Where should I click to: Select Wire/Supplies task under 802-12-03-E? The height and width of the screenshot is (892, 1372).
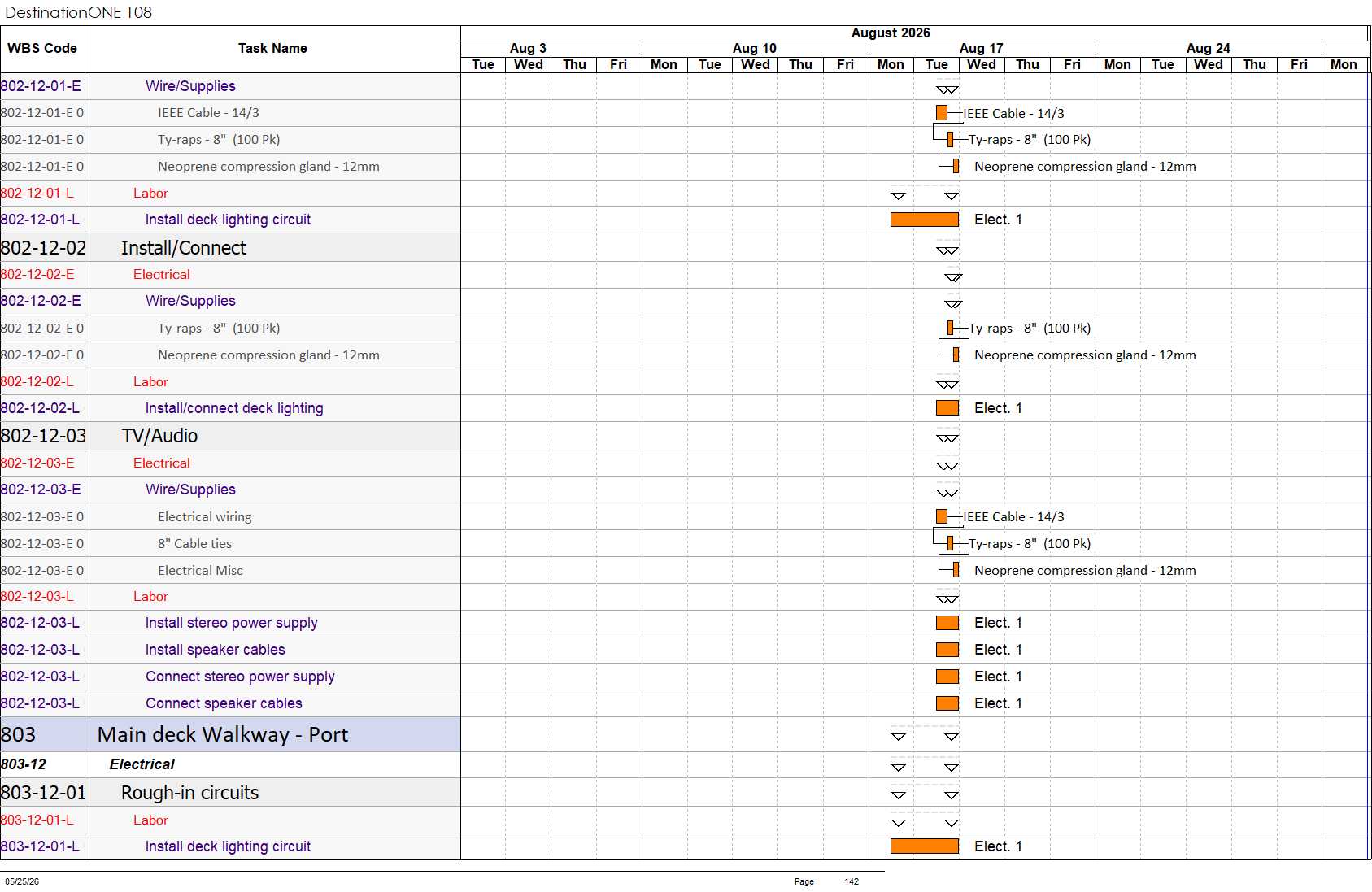click(190, 490)
